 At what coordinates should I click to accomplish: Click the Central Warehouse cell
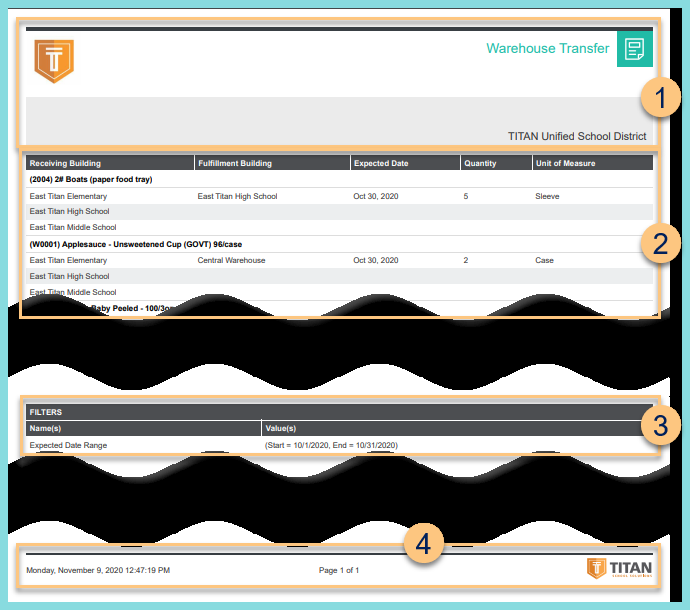[x=231, y=260]
